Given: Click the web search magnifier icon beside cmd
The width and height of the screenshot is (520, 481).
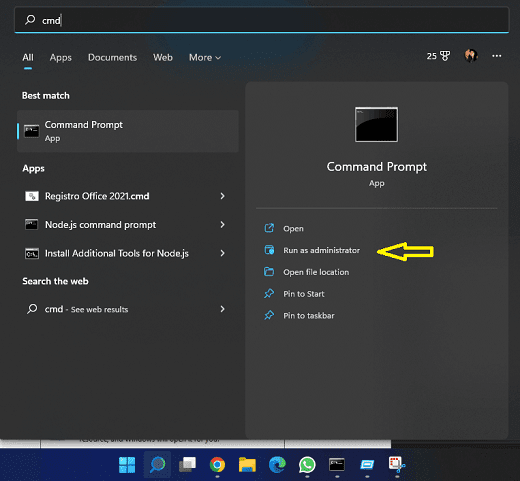Looking at the screenshot, I should (32, 309).
